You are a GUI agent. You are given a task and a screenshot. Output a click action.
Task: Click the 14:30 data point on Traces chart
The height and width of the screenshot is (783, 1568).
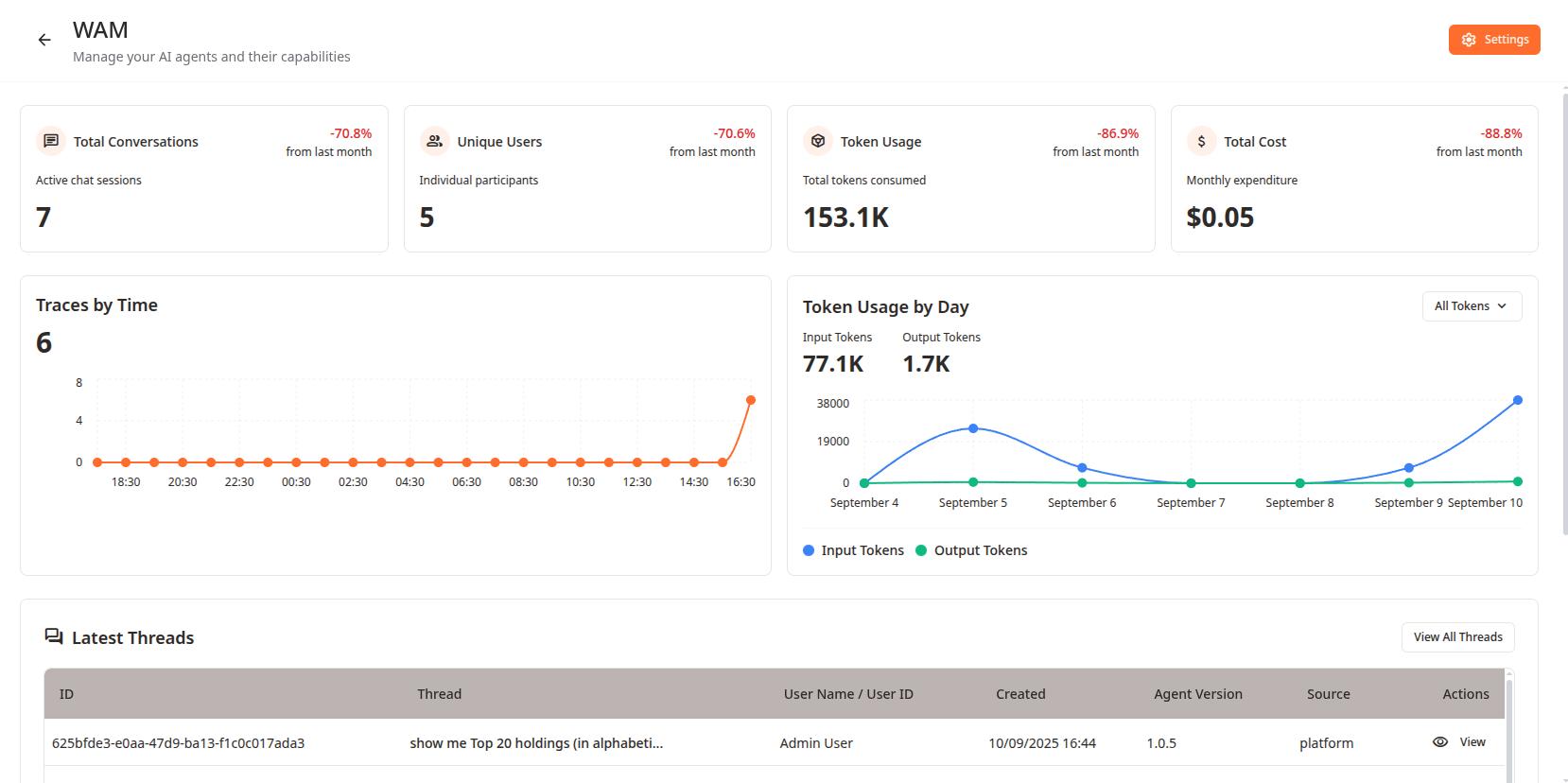pos(694,462)
